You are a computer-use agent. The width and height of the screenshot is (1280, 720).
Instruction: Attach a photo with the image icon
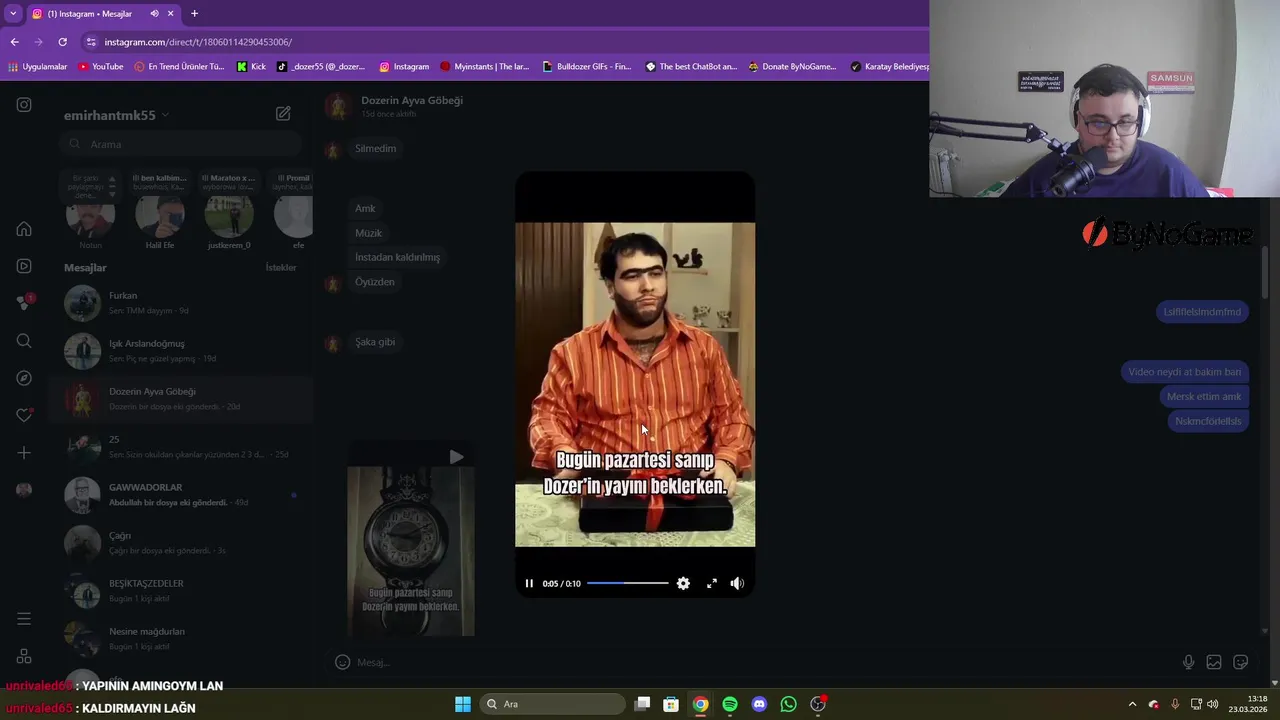coord(1214,662)
